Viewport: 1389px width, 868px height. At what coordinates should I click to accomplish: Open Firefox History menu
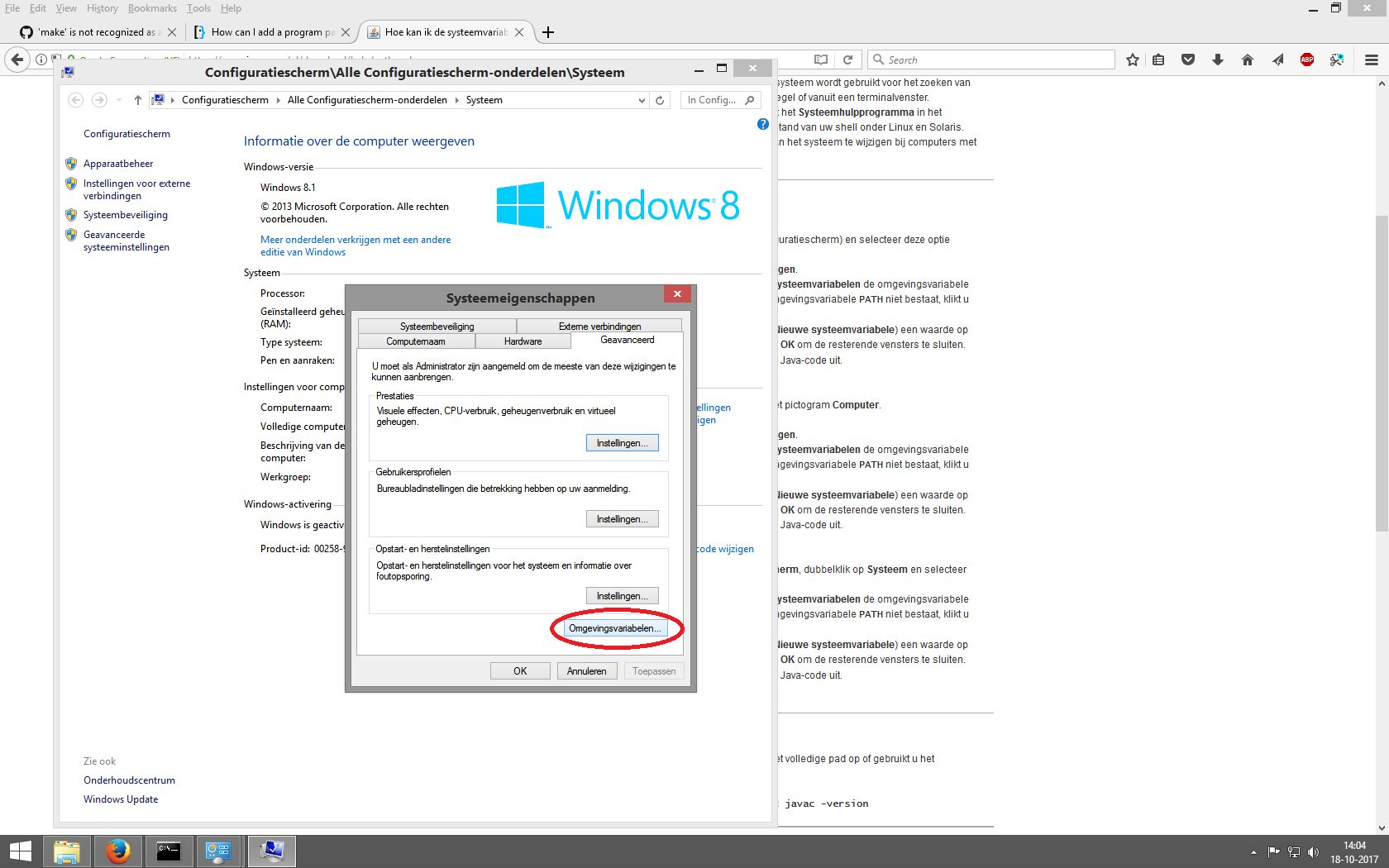[x=103, y=8]
